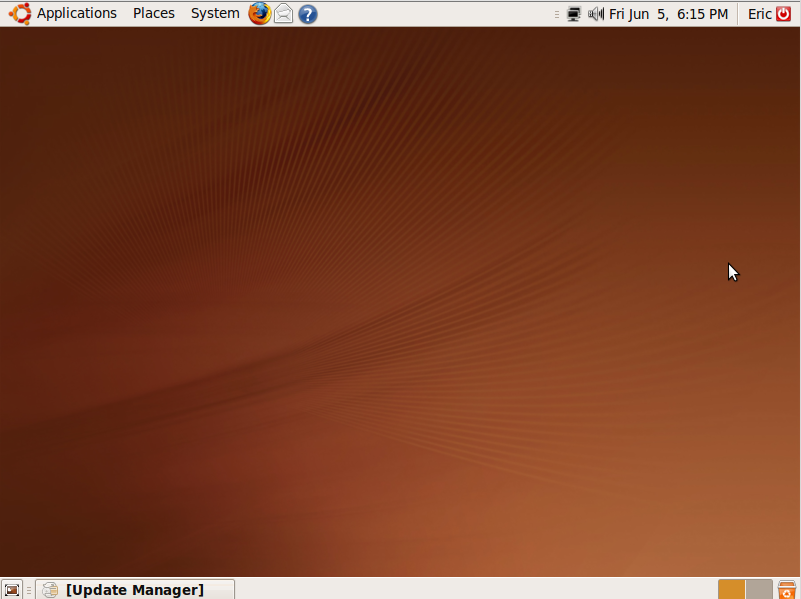Switch to the first orange workspace

coord(732,589)
